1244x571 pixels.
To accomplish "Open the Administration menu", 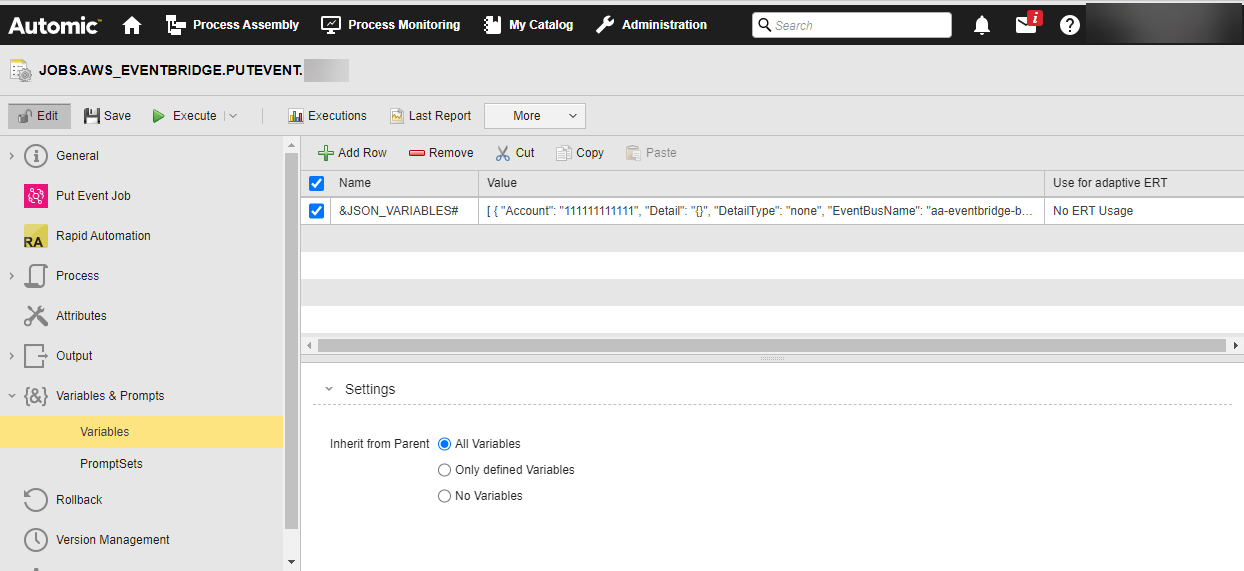I will [x=651, y=25].
